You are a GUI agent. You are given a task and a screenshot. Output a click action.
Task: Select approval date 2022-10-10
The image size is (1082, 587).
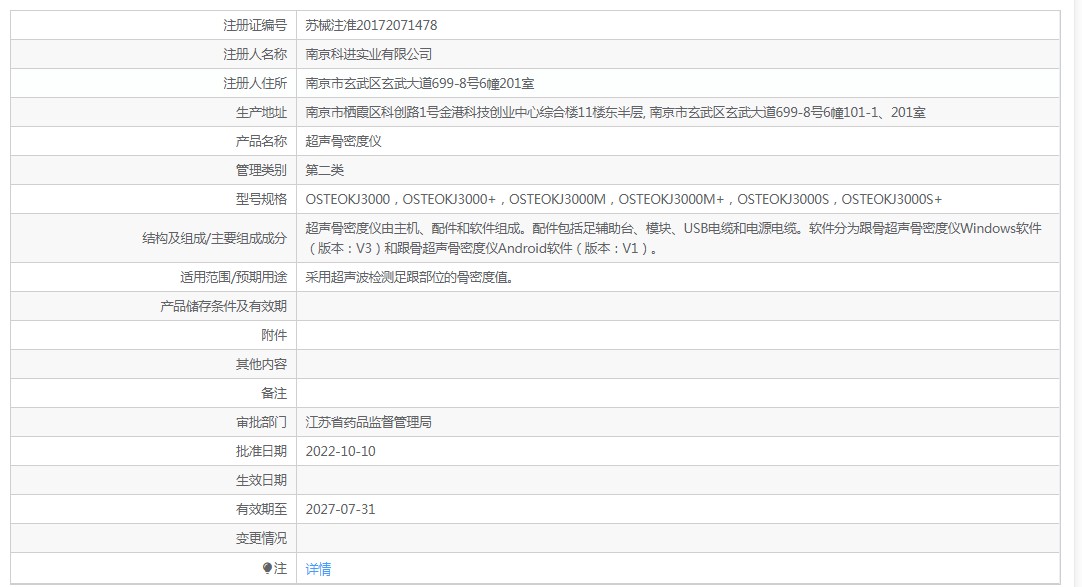tap(341, 451)
